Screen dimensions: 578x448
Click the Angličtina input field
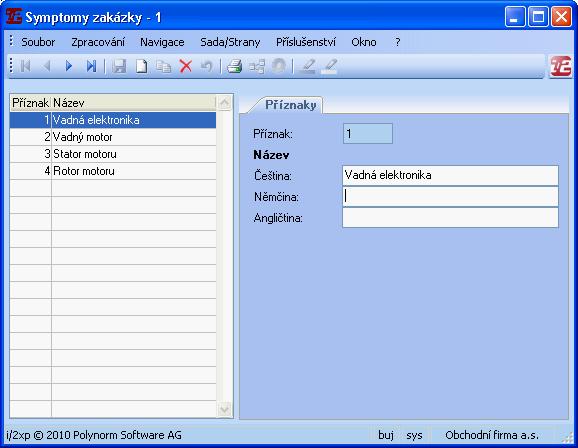pyautogui.click(x=450, y=218)
